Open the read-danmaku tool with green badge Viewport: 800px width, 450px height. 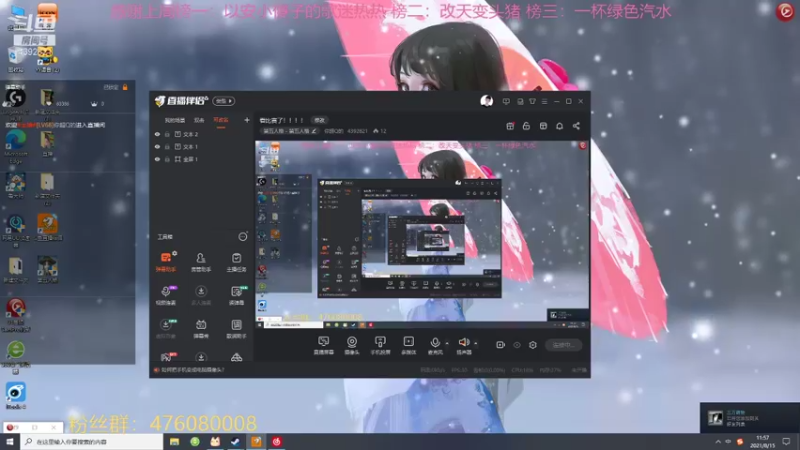coord(236,295)
